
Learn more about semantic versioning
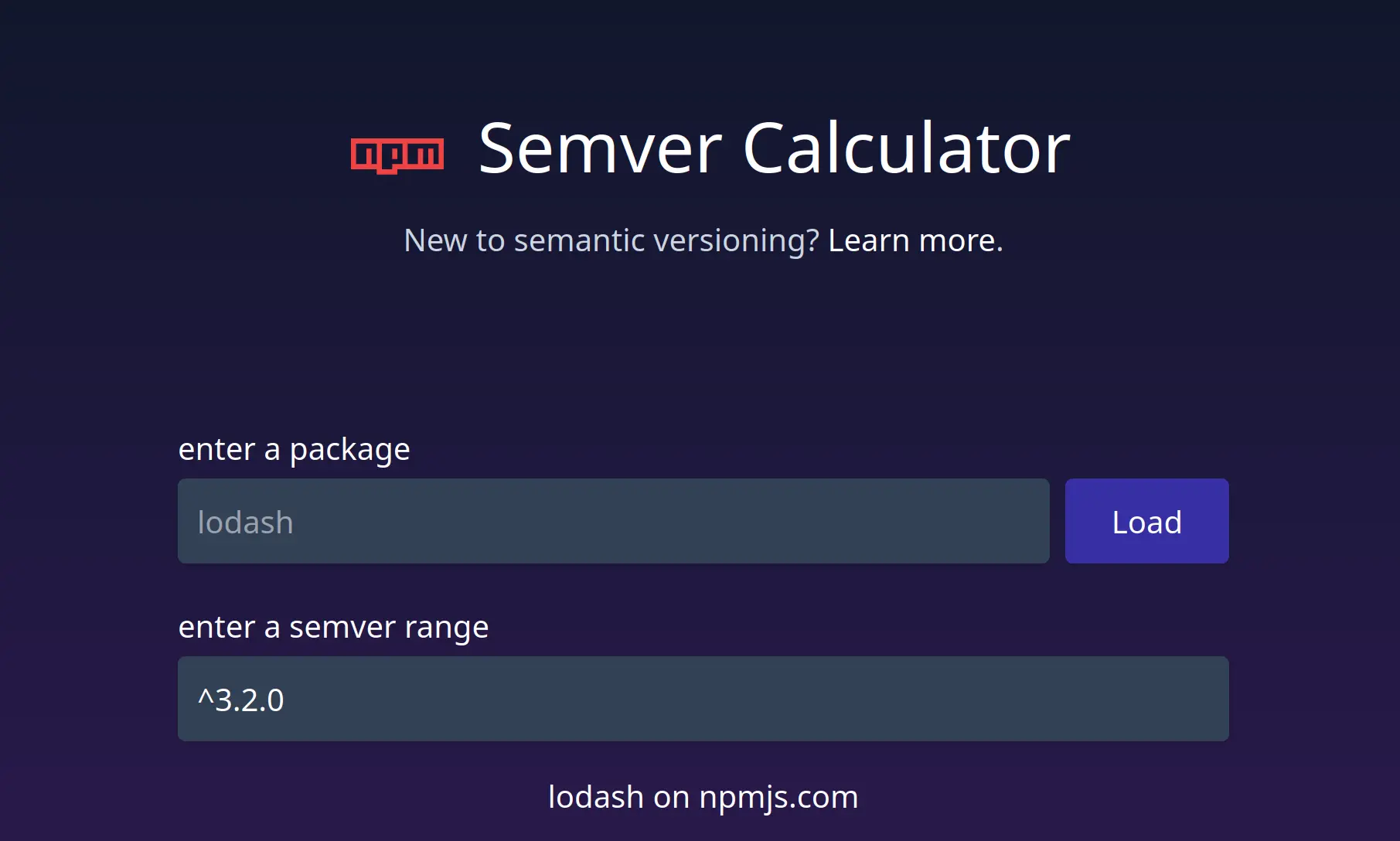[x=915, y=240]
